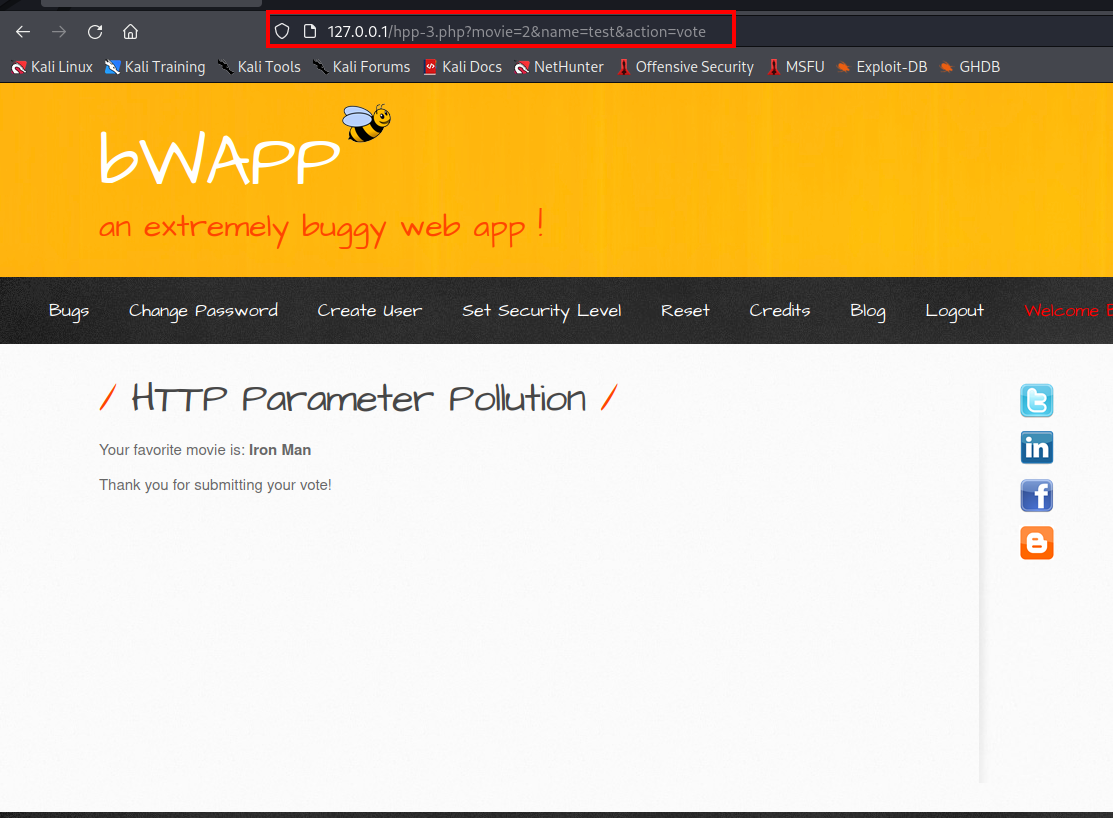Open the Twitter social icon
The height and width of the screenshot is (818, 1113).
pyautogui.click(x=1036, y=400)
